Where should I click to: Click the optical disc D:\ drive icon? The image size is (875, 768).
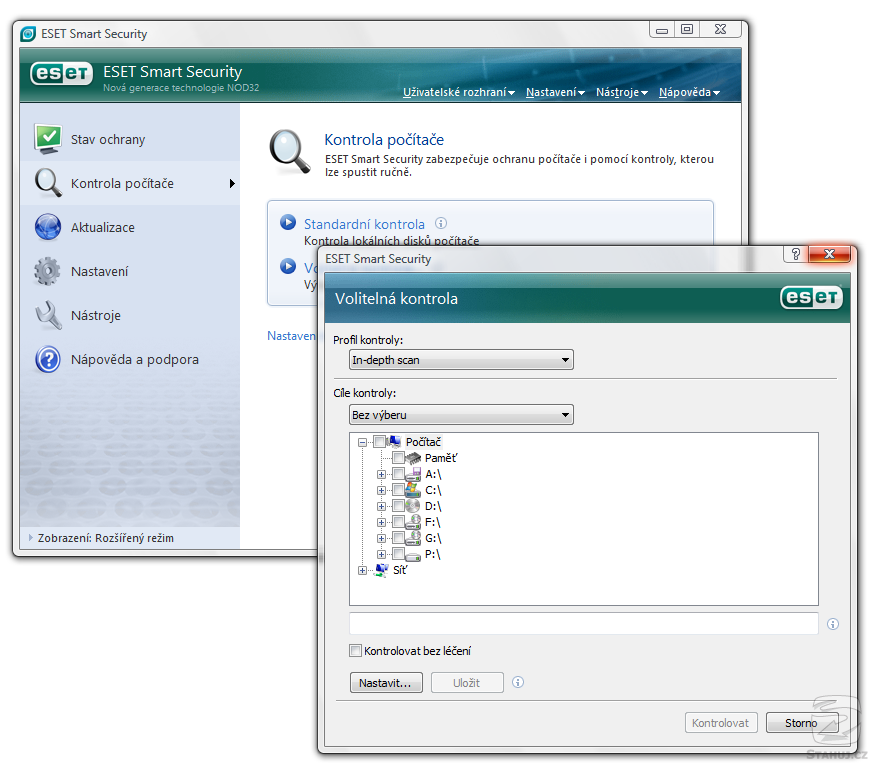[414, 506]
